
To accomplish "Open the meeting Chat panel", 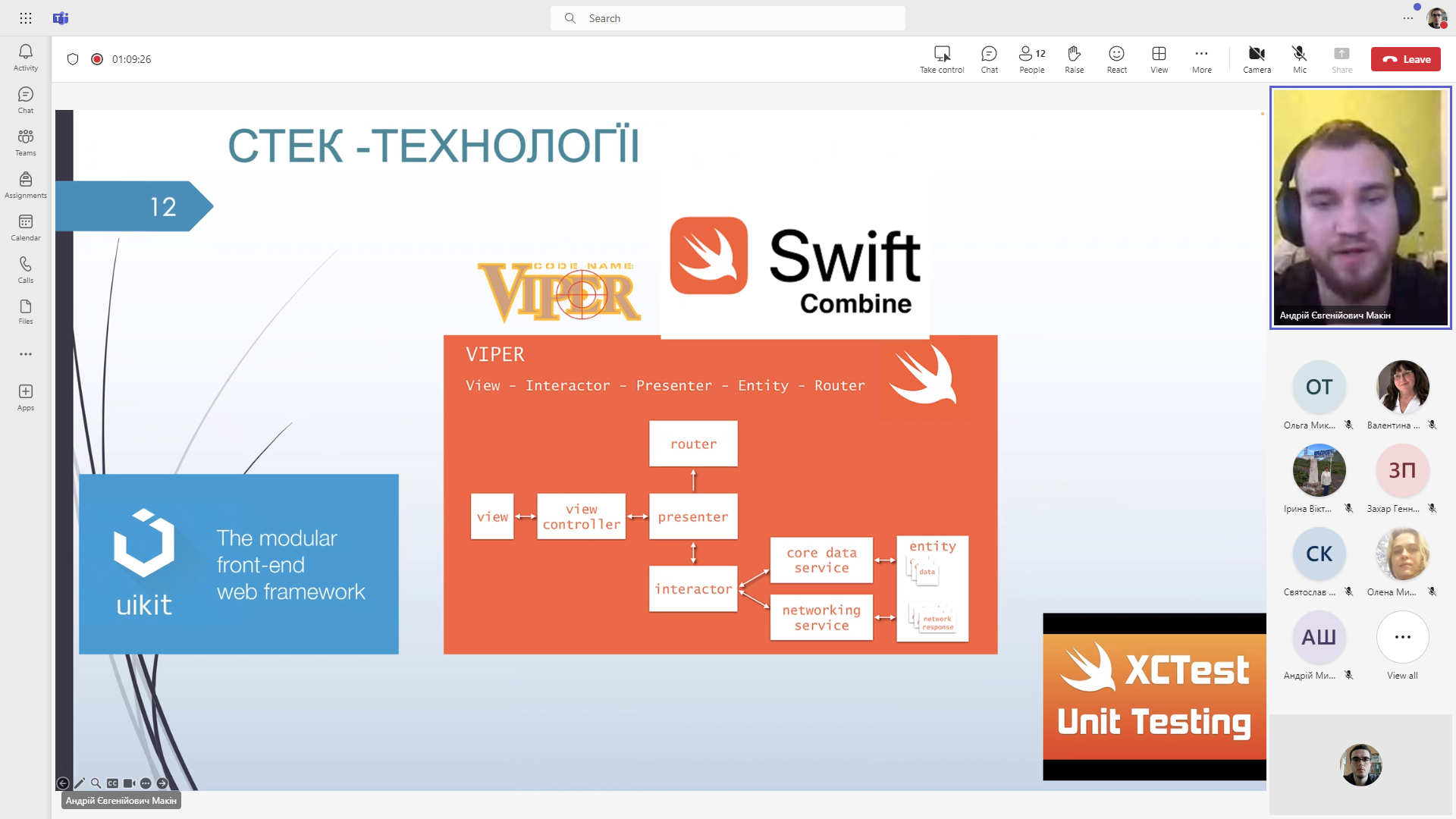I will (x=989, y=58).
